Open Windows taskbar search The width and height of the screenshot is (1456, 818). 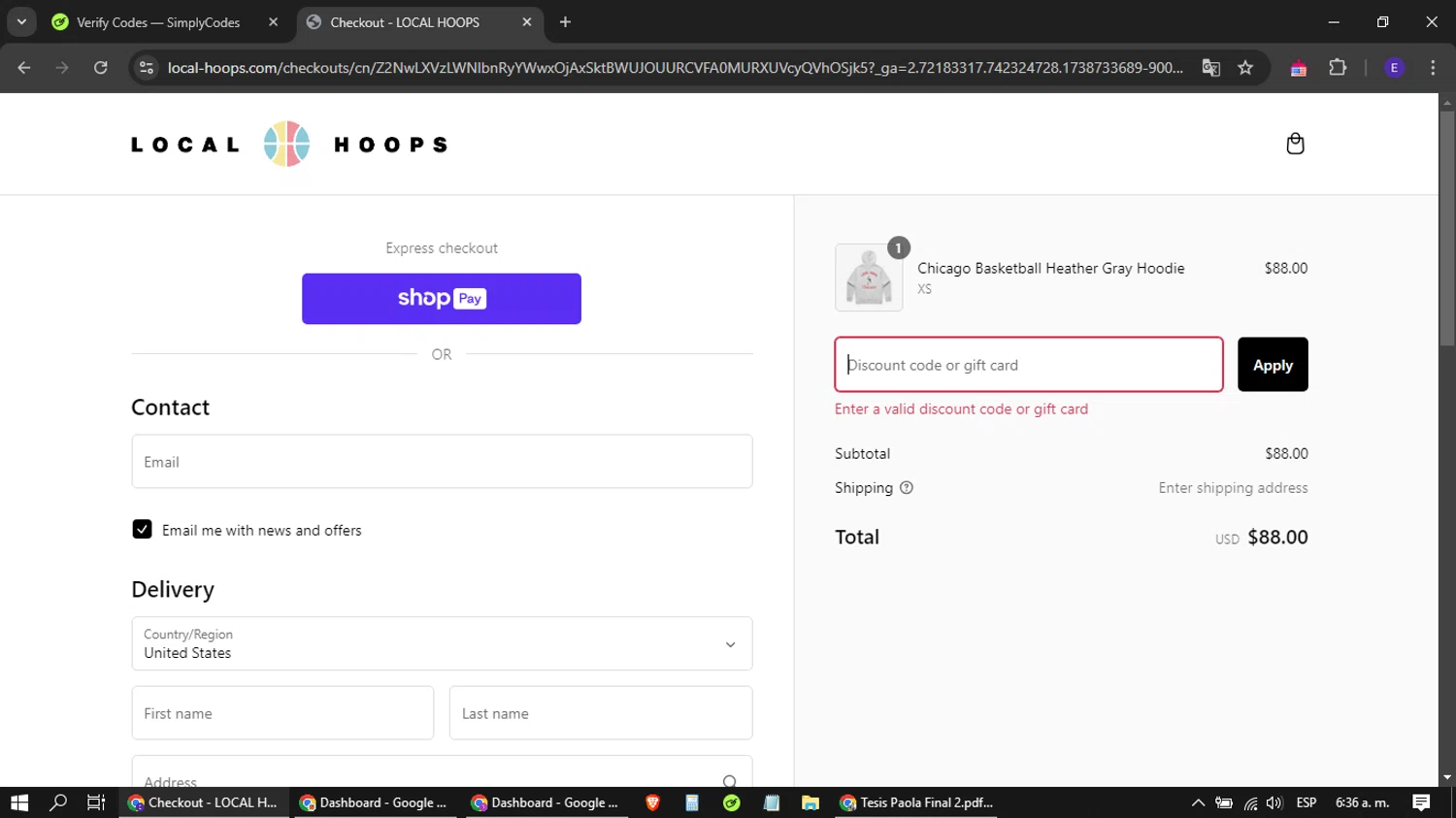coord(58,802)
